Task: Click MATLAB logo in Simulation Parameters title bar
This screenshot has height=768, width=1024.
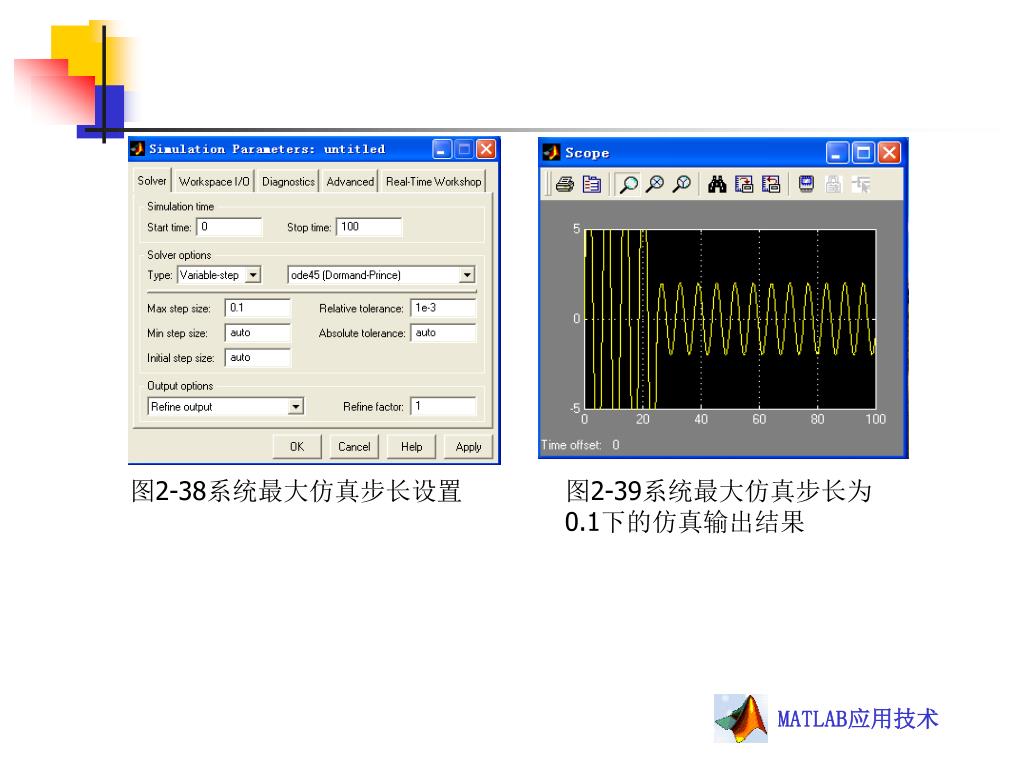Action: [137, 149]
